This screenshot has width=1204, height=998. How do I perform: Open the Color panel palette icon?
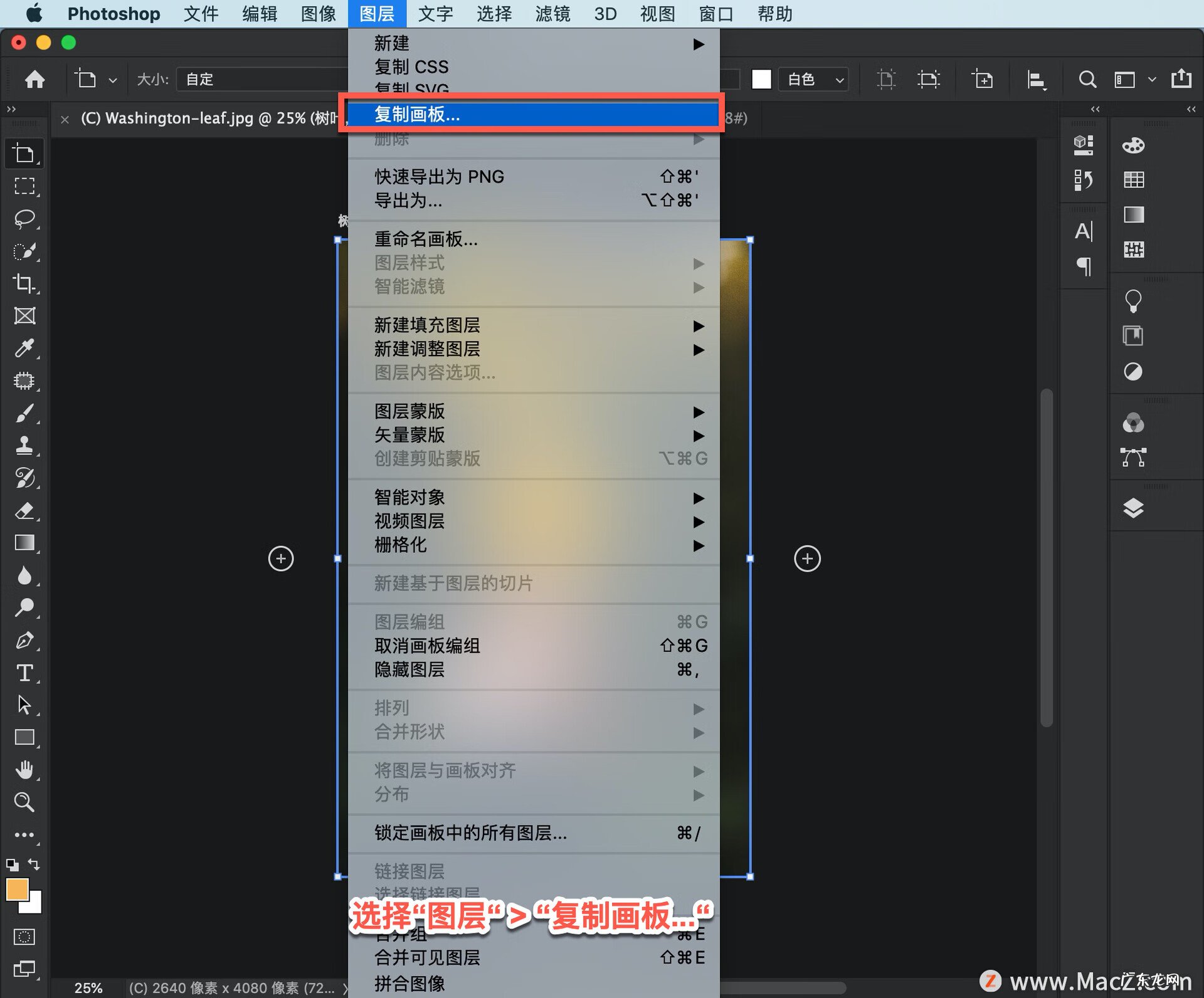pyautogui.click(x=1134, y=145)
